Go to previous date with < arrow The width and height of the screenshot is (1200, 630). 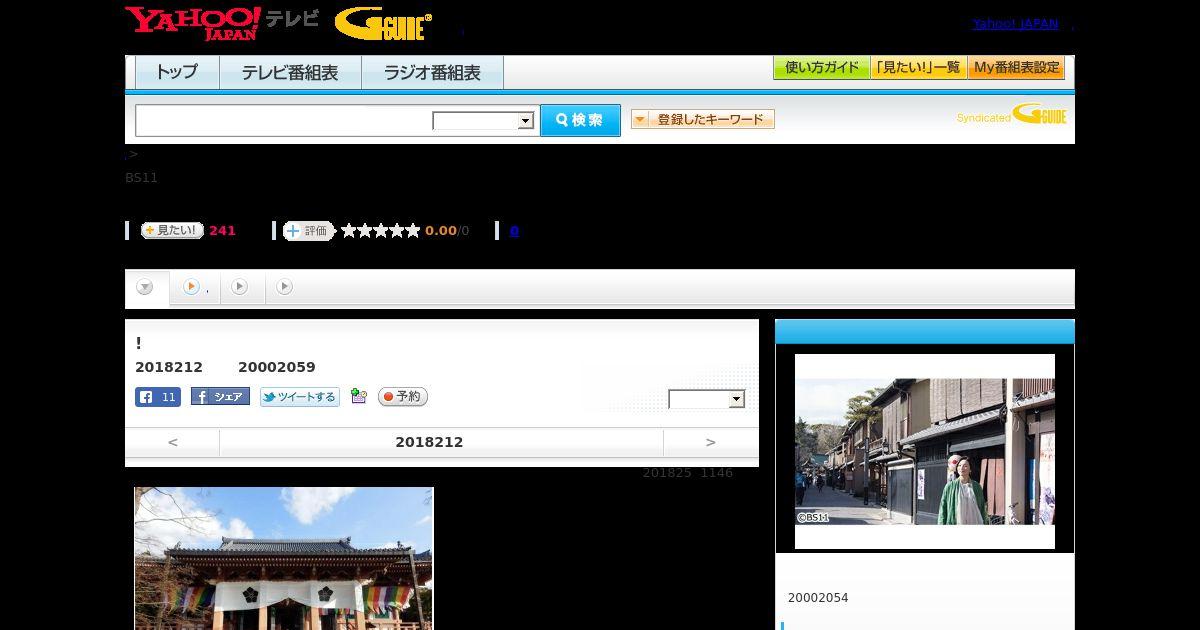coord(172,442)
